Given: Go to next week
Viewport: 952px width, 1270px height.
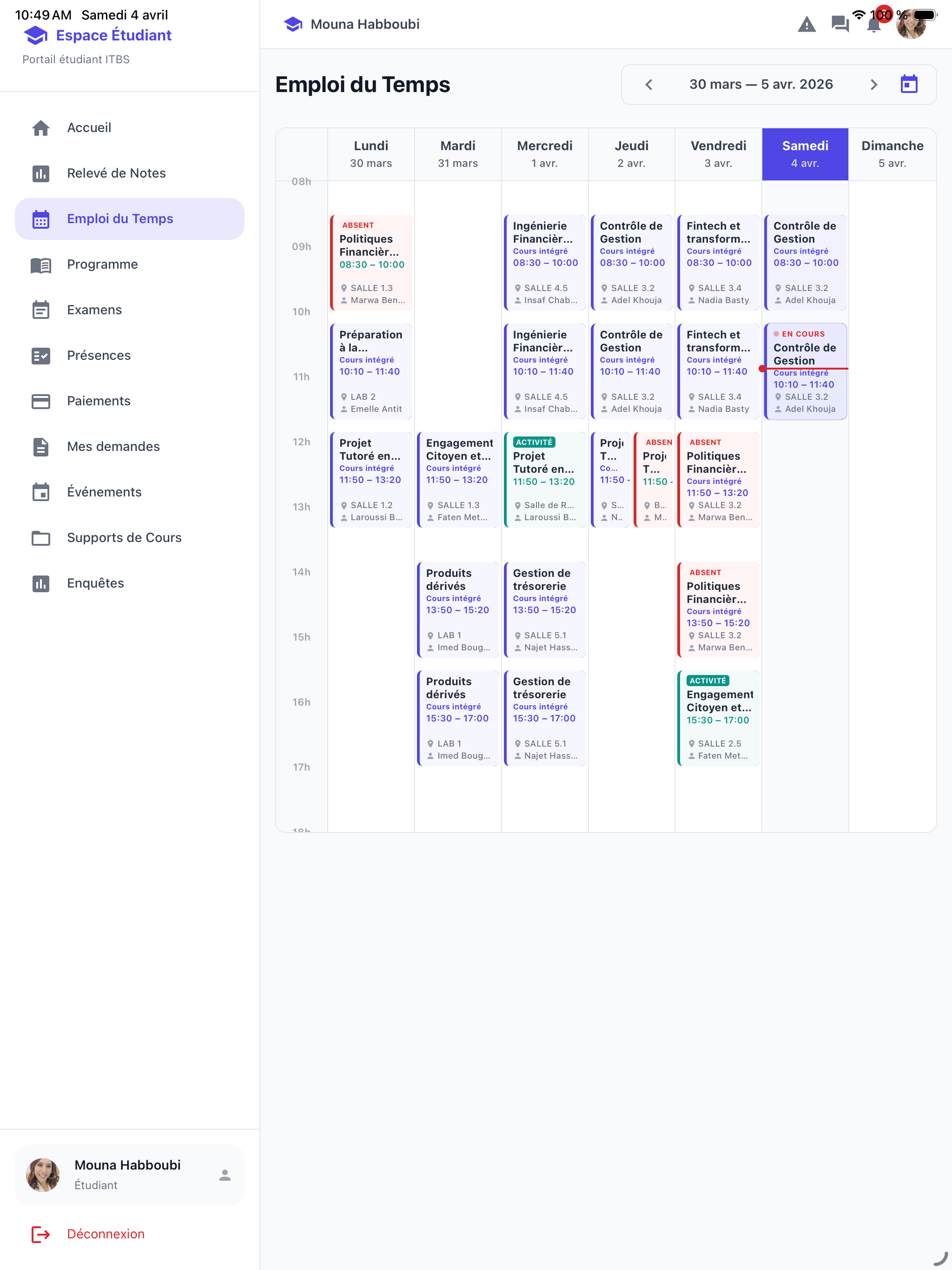Looking at the screenshot, I should [873, 85].
